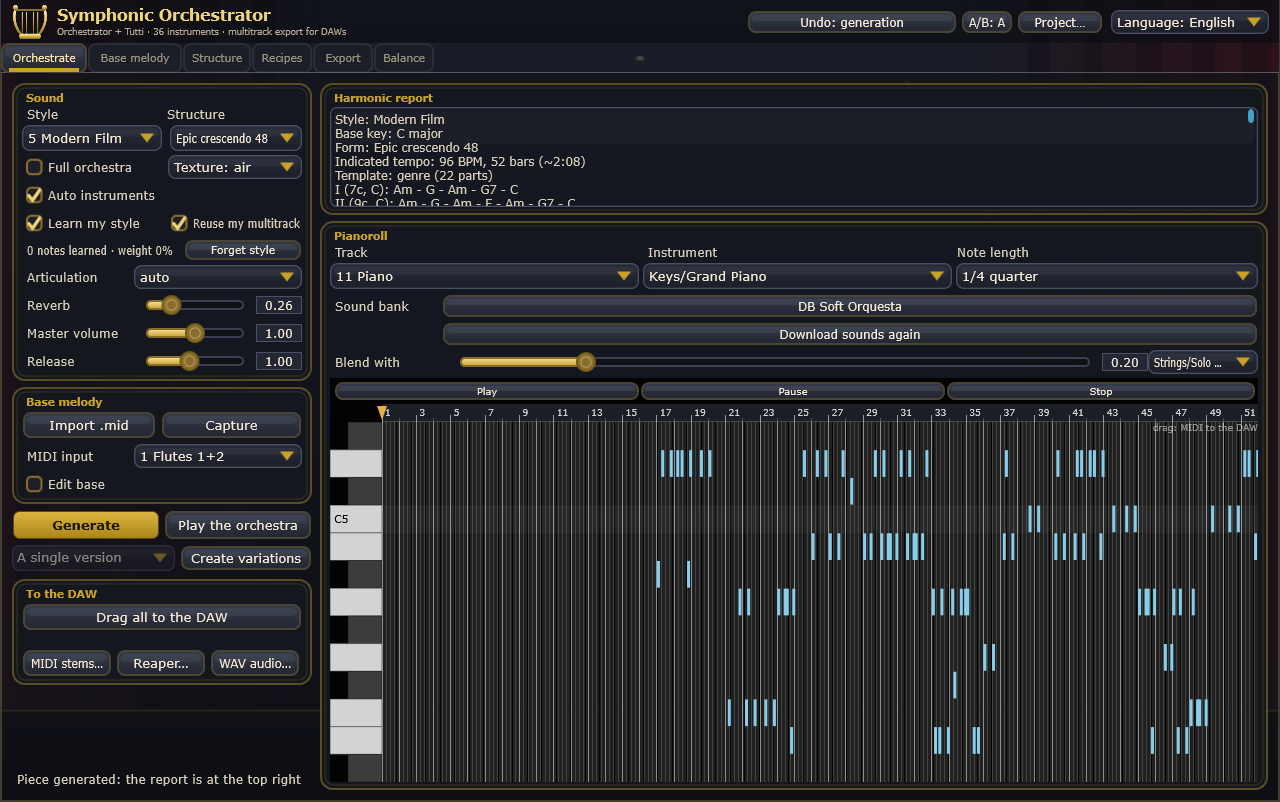Image resolution: width=1280 pixels, height=802 pixels.
Task: Click the Generate button
Action: [86, 525]
